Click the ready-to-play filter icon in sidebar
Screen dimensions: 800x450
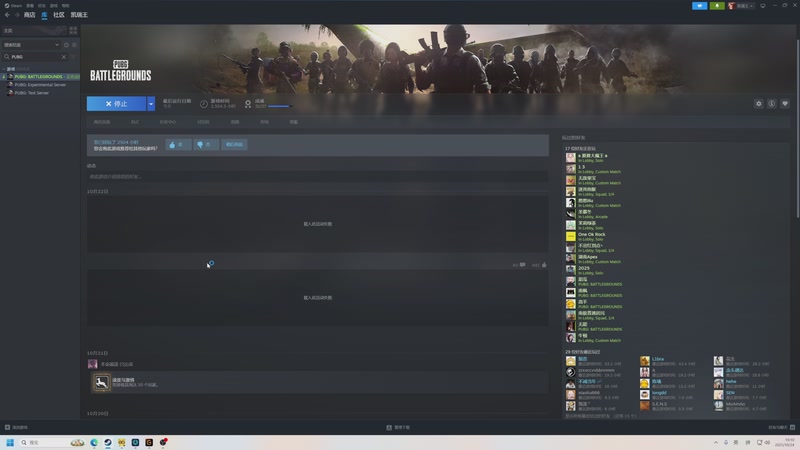[74, 45]
